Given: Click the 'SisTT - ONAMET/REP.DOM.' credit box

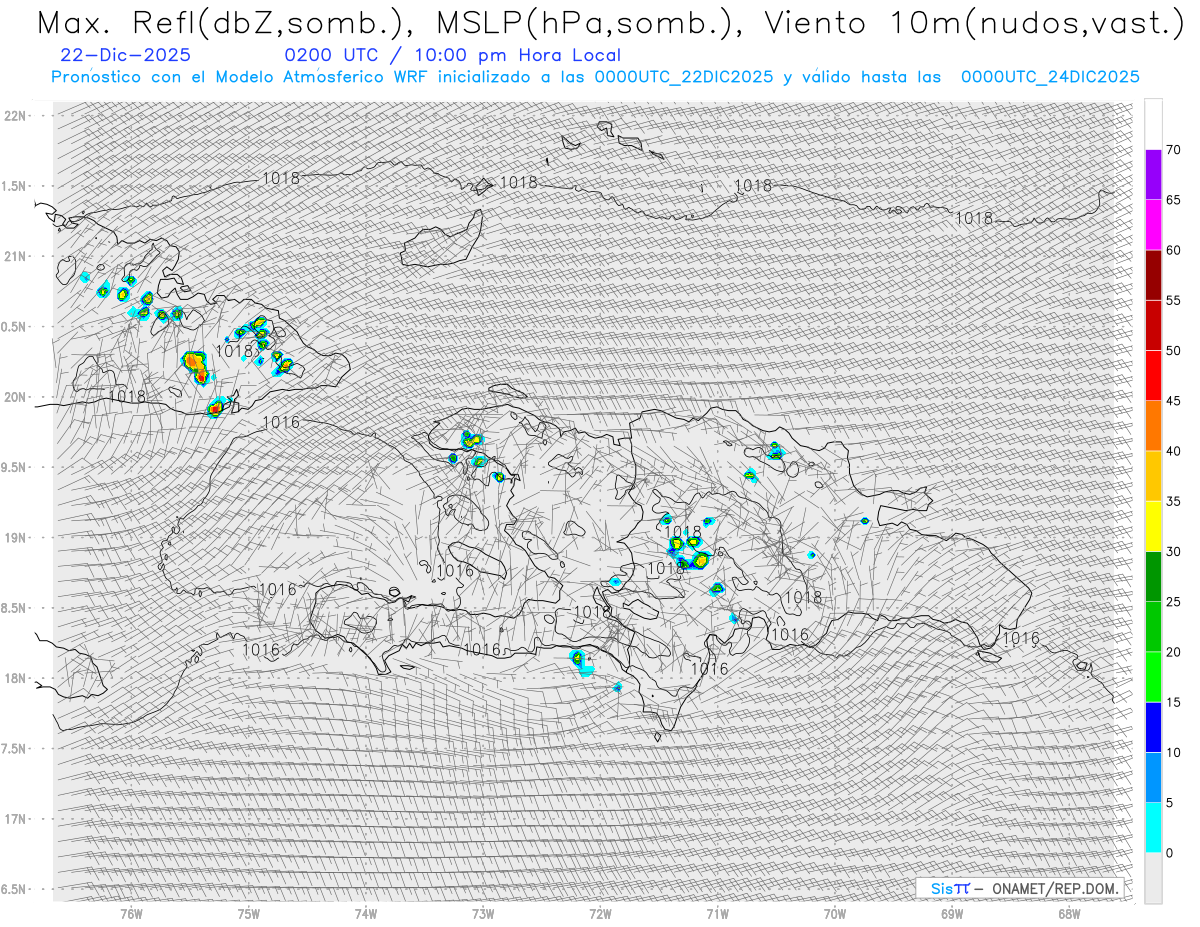Looking at the screenshot, I should pos(1020,888).
